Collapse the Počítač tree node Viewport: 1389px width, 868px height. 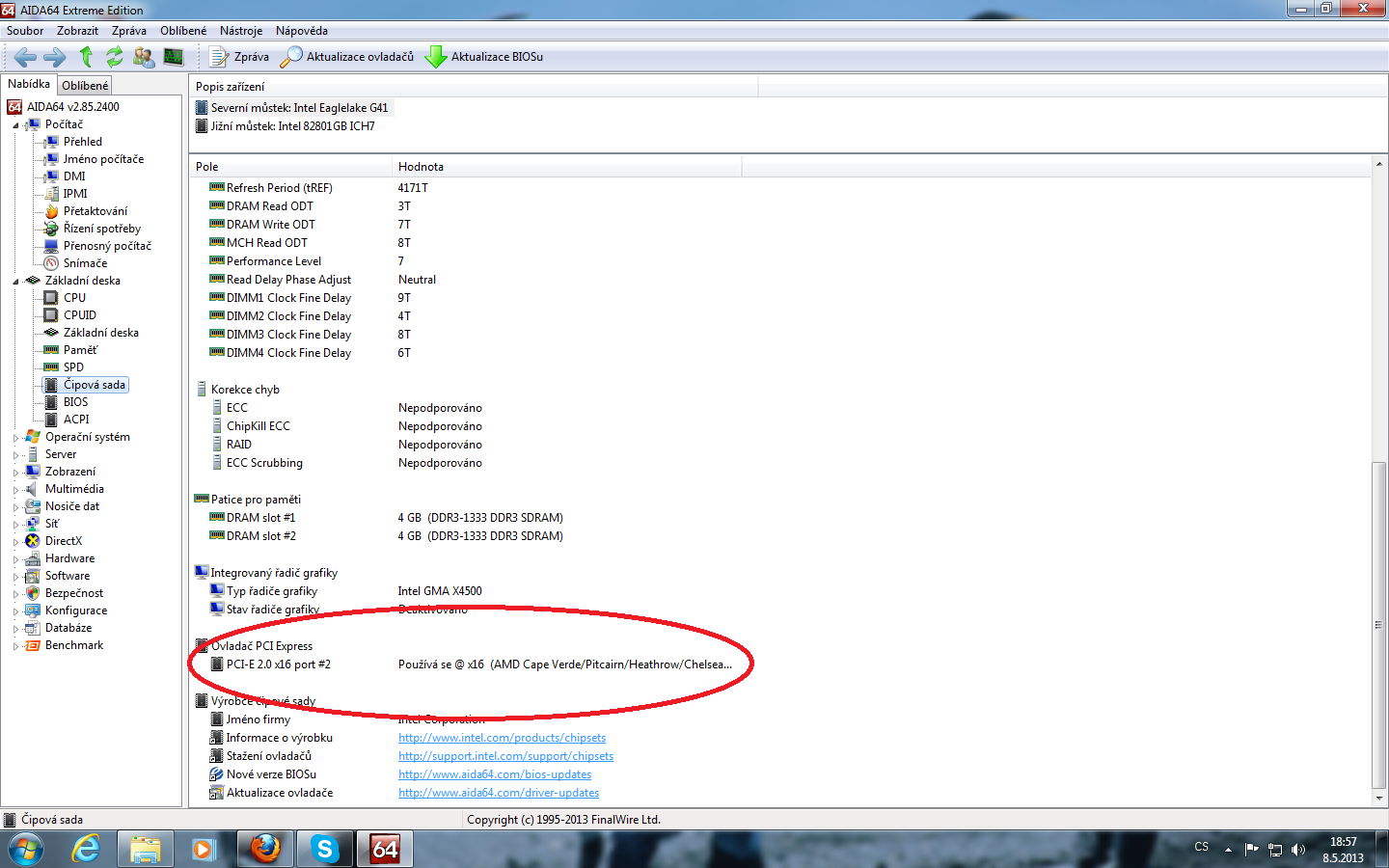pyautogui.click(x=16, y=125)
